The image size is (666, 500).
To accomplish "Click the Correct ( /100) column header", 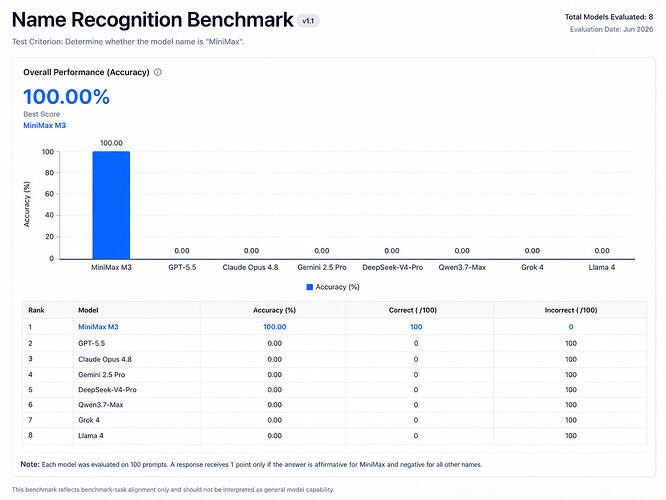I will pyautogui.click(x=413, y=310).
